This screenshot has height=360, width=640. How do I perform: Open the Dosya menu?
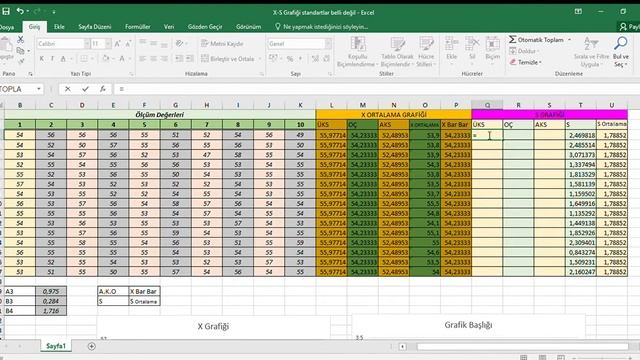[x=7, y=27]
